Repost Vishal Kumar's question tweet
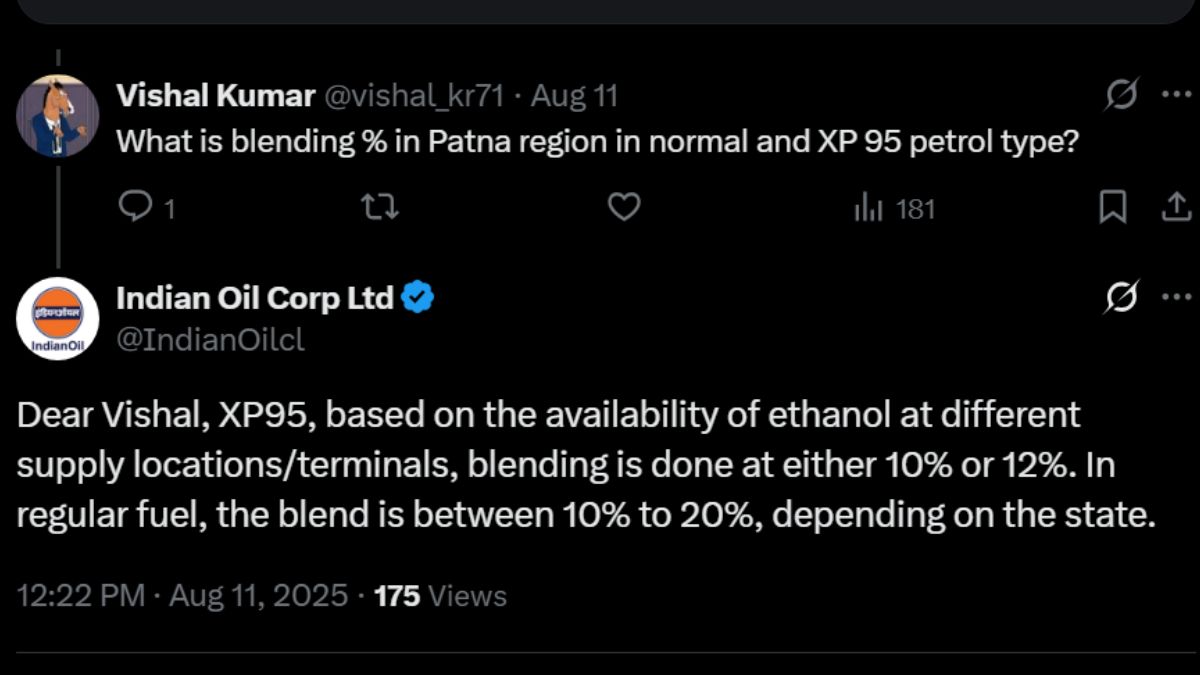1200x675 pixels. click(x=380, y=208)
